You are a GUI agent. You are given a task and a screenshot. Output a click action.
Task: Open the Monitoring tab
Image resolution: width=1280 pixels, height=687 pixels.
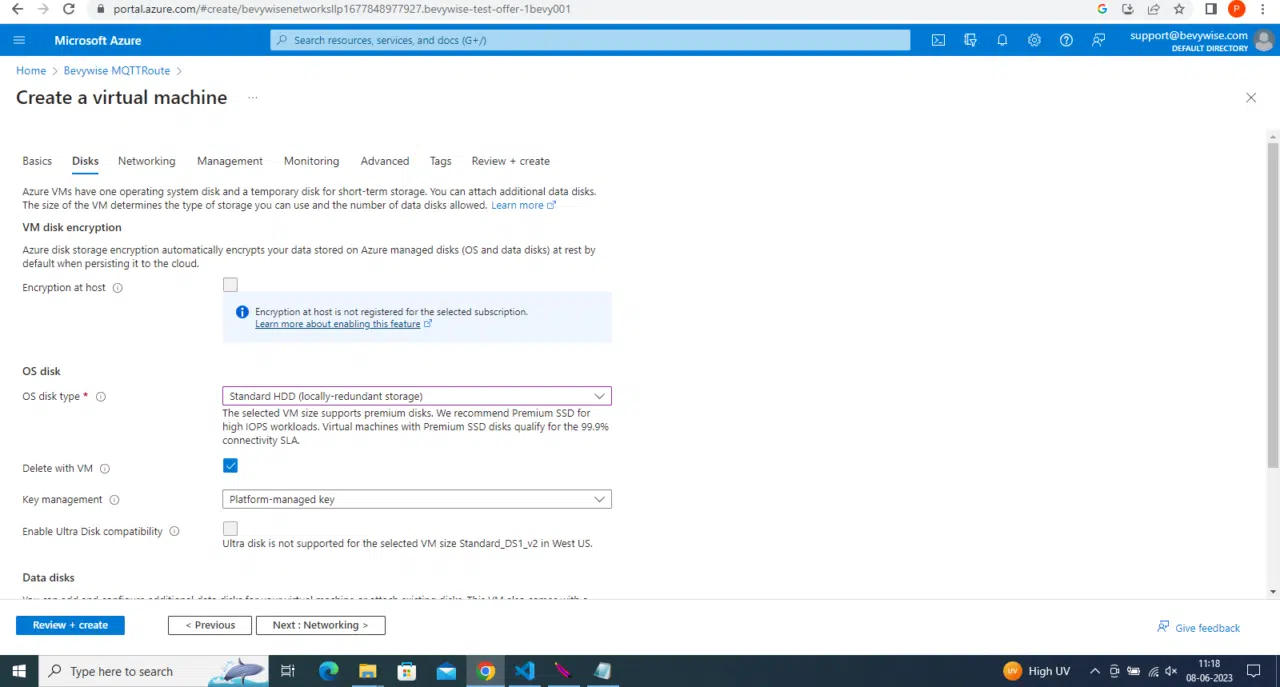(x=311, y=161)
